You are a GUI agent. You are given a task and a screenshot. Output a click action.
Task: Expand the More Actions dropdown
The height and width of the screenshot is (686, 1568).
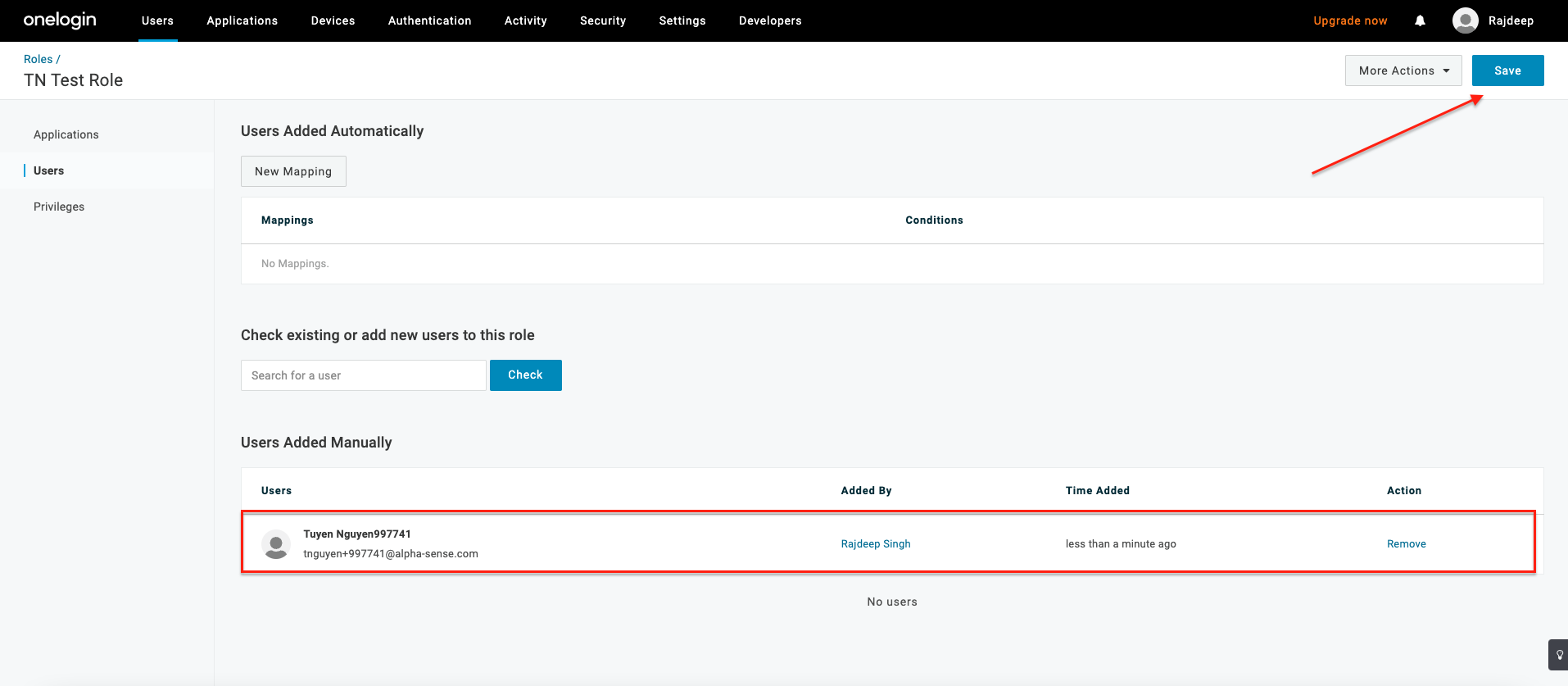tap(1403, 70)
